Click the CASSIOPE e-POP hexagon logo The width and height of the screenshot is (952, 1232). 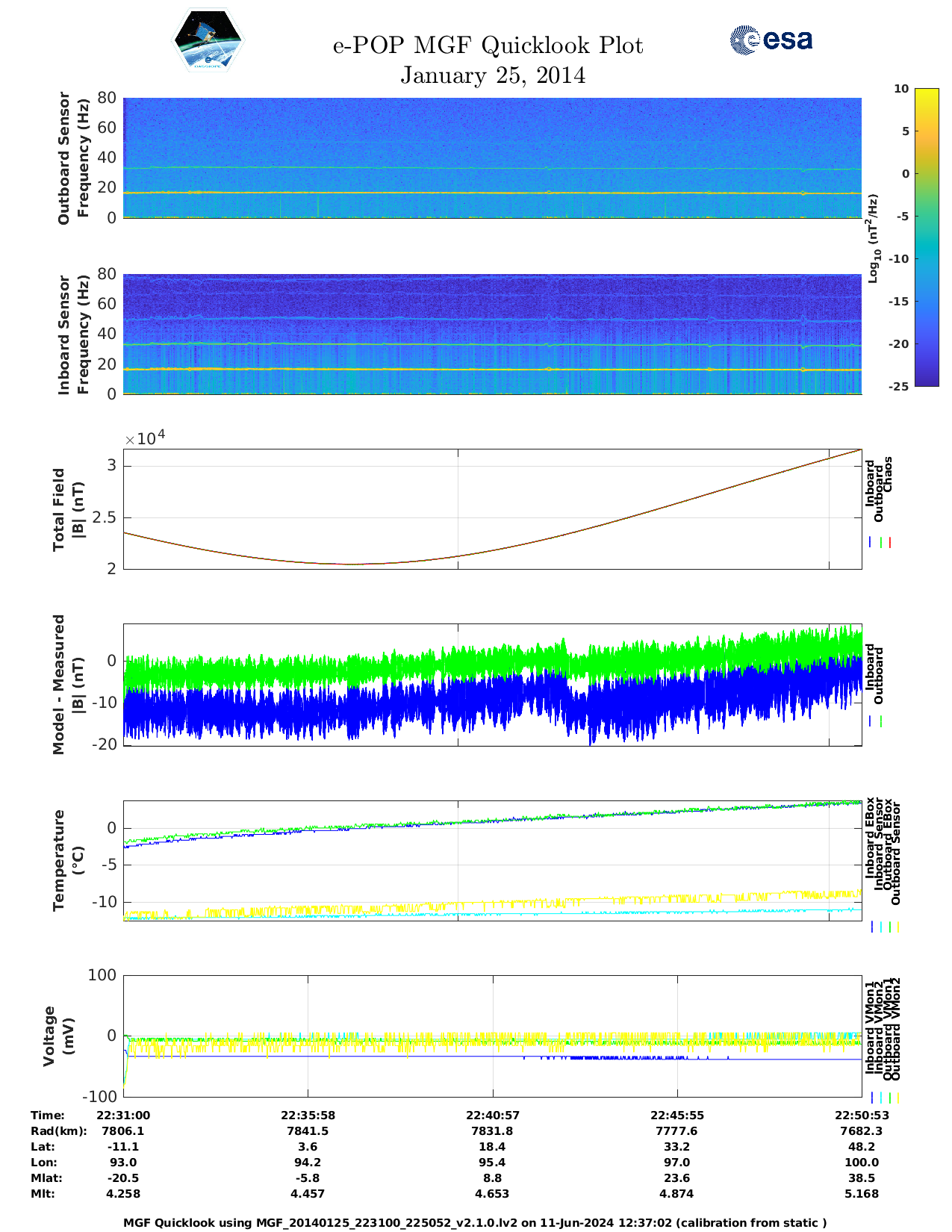pos(208,40)
